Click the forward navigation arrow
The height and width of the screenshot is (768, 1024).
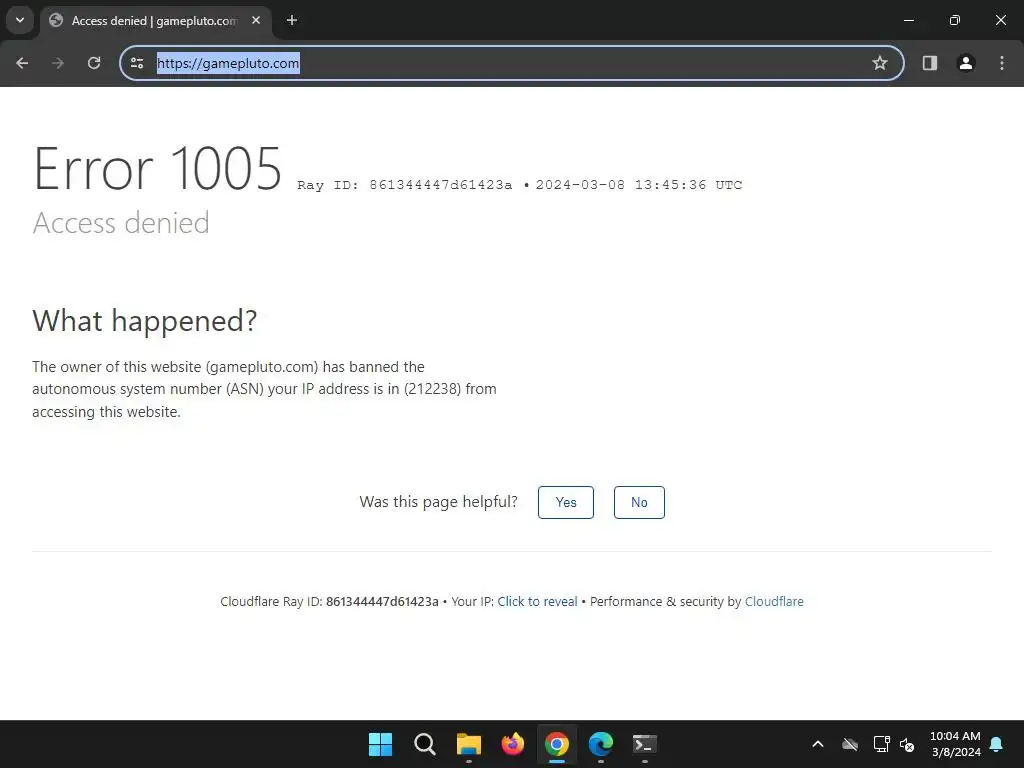pyautogui.click(x=58, y=63)
